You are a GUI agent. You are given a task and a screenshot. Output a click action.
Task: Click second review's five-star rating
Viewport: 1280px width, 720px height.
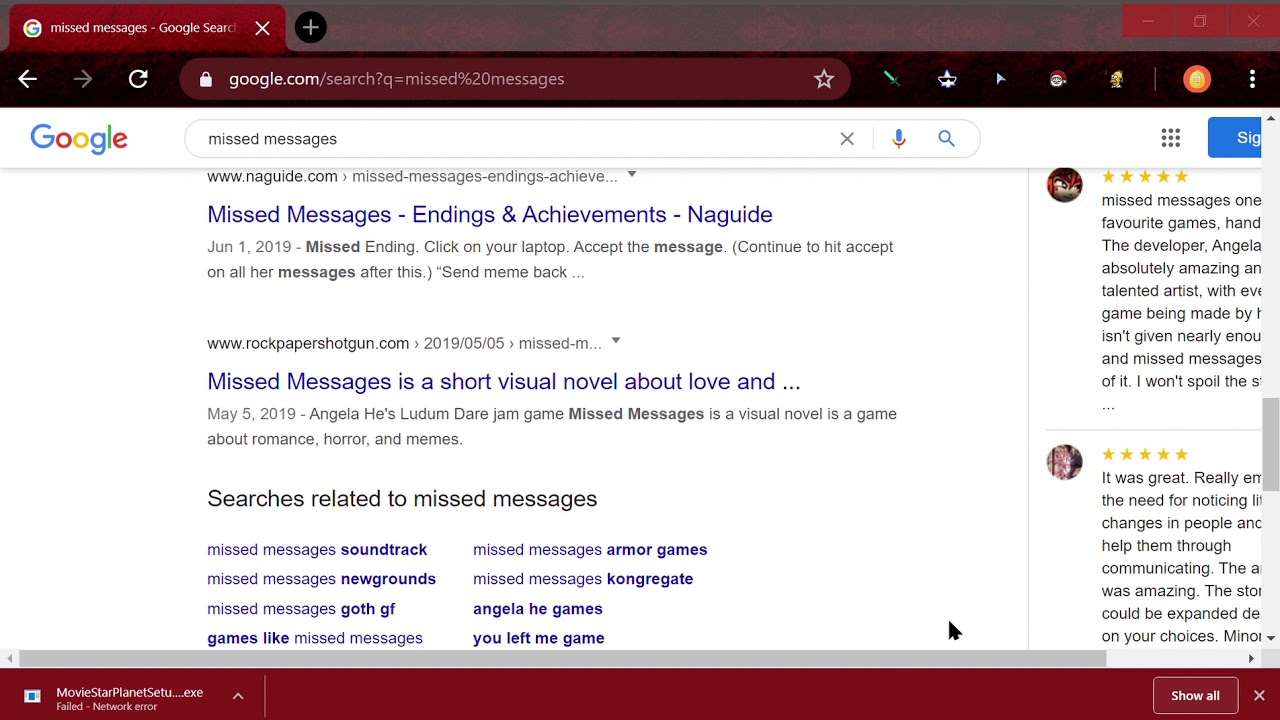[x=1145, y=455]
